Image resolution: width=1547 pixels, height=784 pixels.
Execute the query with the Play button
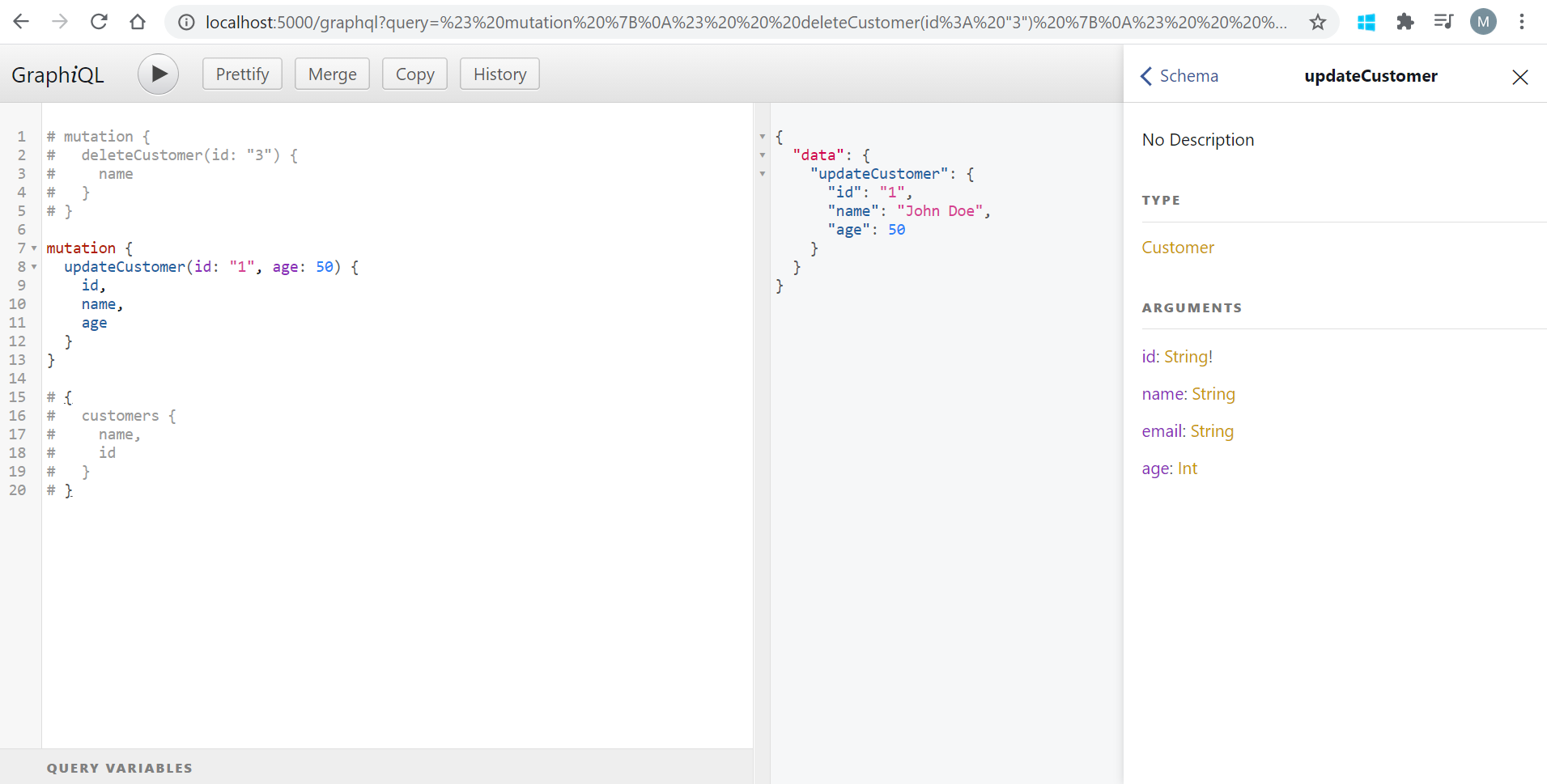pyautogui.click(x=158, y=74)
